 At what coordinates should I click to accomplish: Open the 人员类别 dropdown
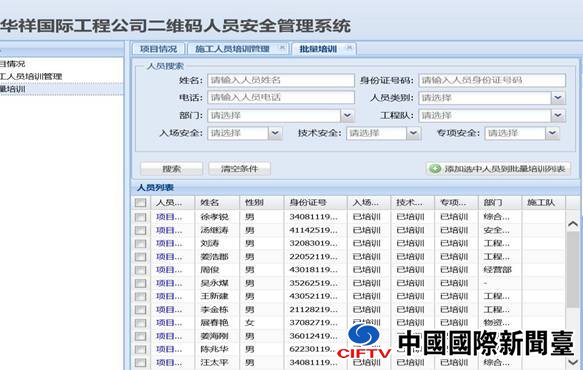558,98
